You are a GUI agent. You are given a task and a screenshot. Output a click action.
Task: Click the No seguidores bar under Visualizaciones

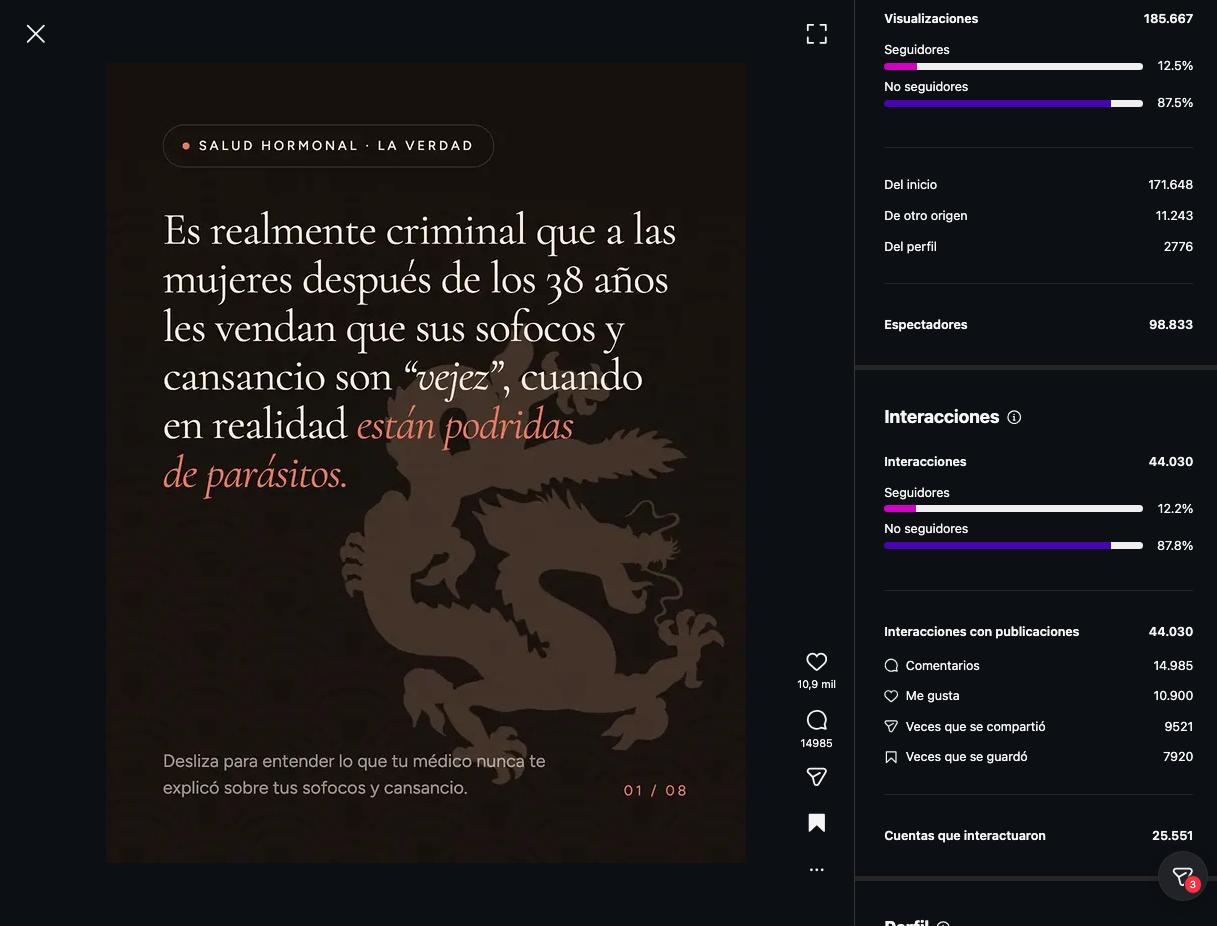(x=1013, y=104)
